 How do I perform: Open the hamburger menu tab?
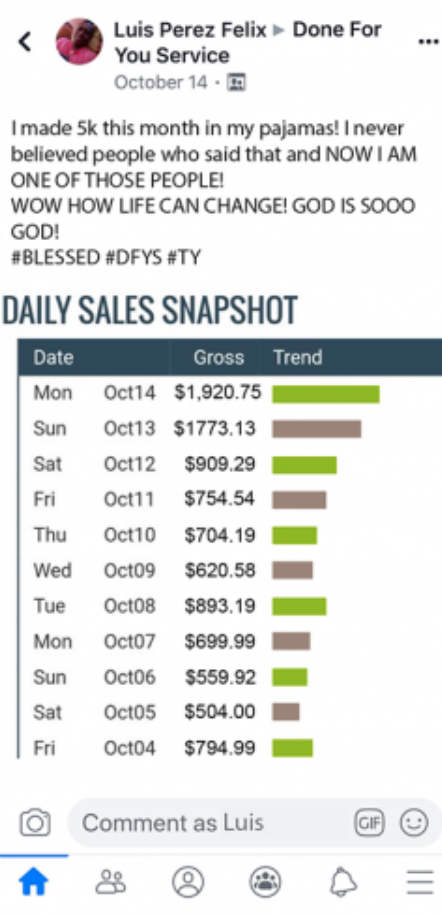pos(420,882)
